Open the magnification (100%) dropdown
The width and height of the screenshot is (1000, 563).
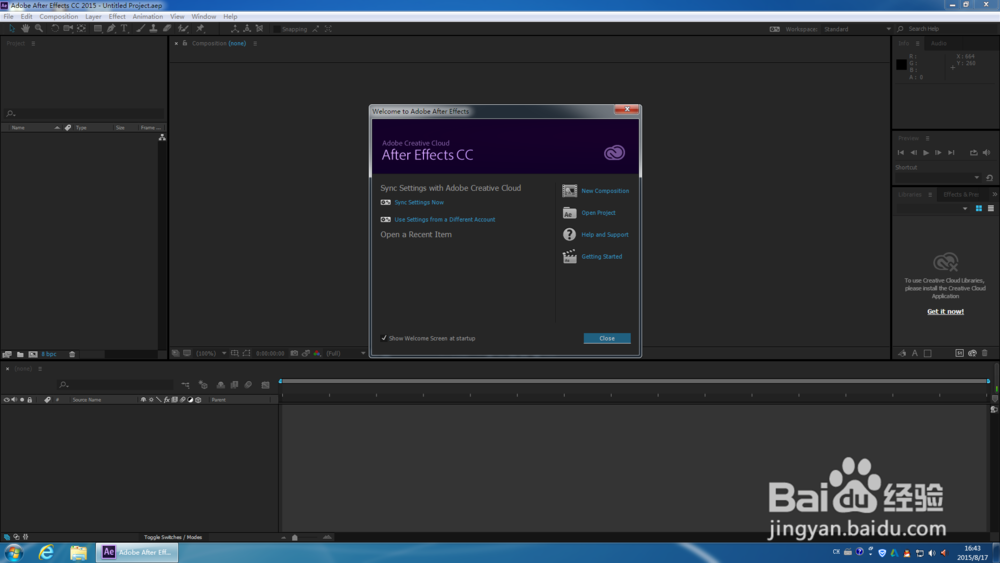click(x=210, y=353)
